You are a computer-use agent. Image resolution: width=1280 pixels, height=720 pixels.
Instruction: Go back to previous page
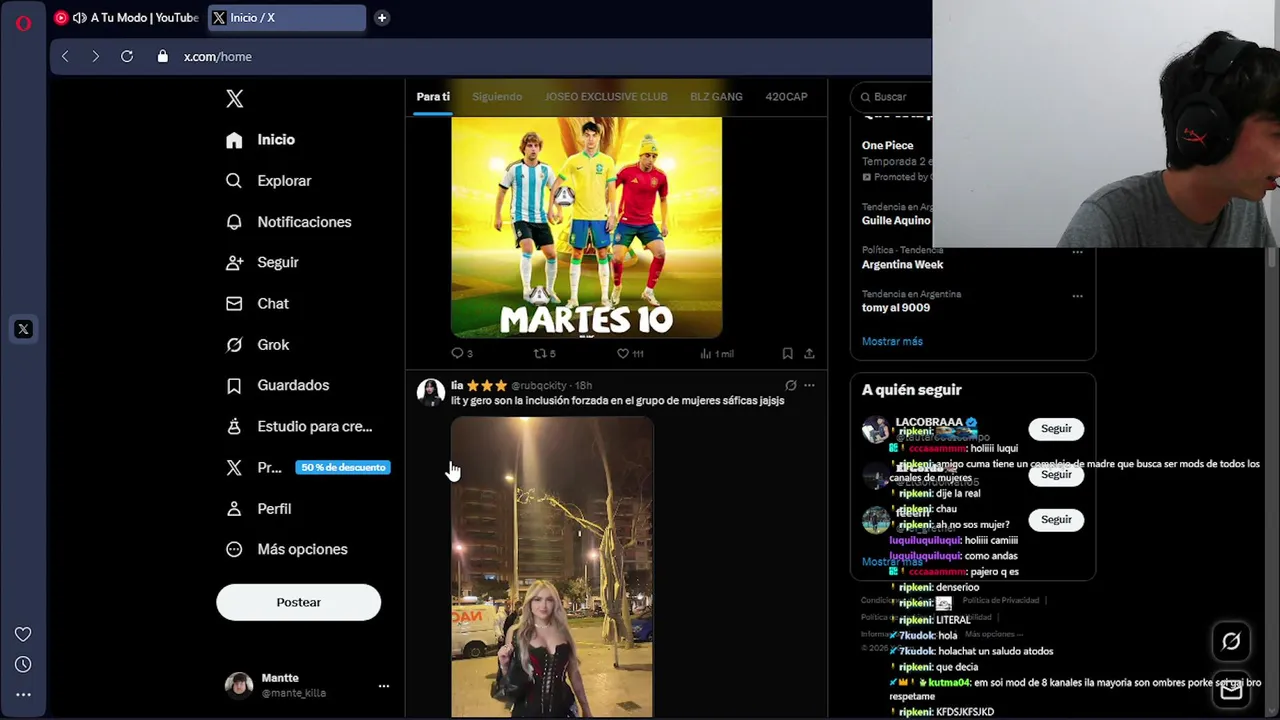point(65,57)
